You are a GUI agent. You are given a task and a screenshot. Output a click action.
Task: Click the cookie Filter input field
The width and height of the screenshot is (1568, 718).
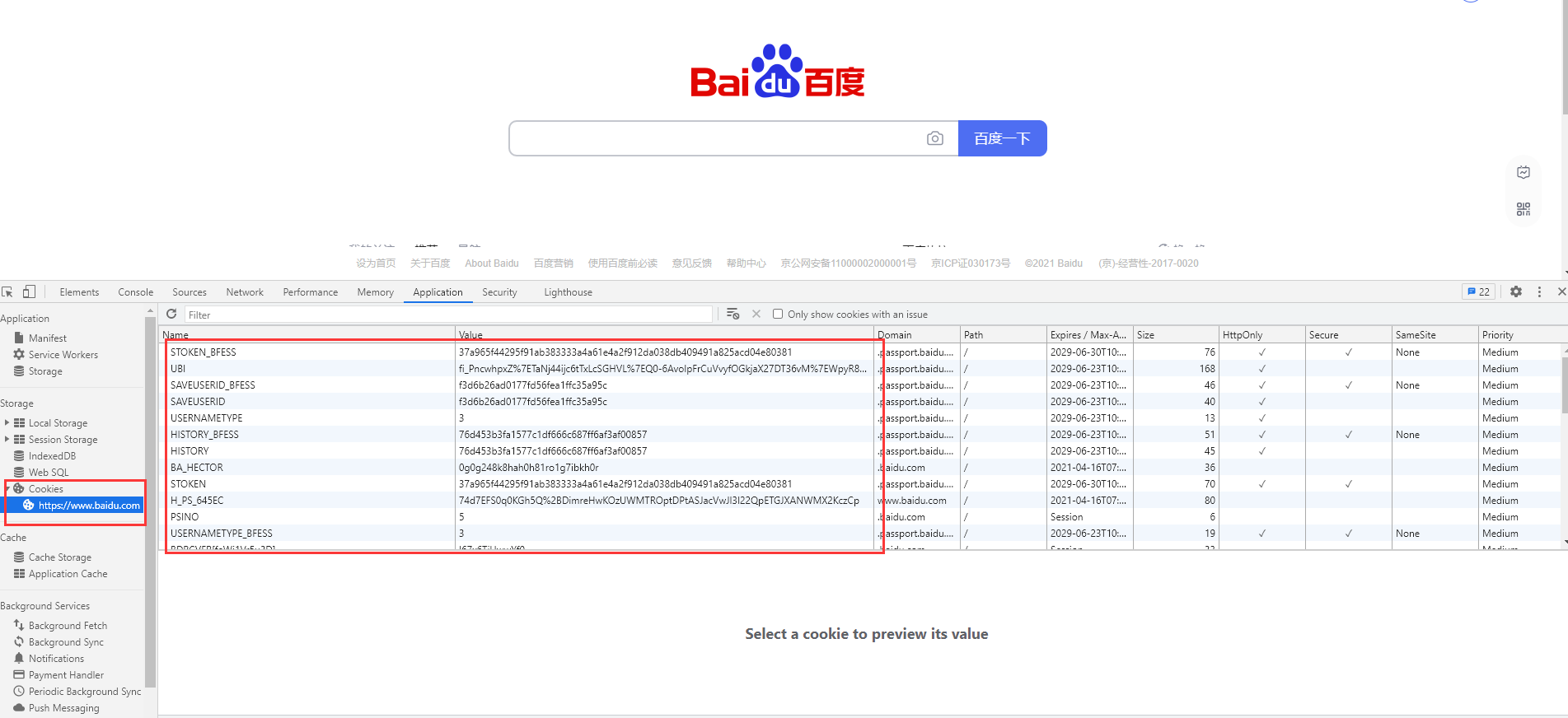(x=448, y=315)
